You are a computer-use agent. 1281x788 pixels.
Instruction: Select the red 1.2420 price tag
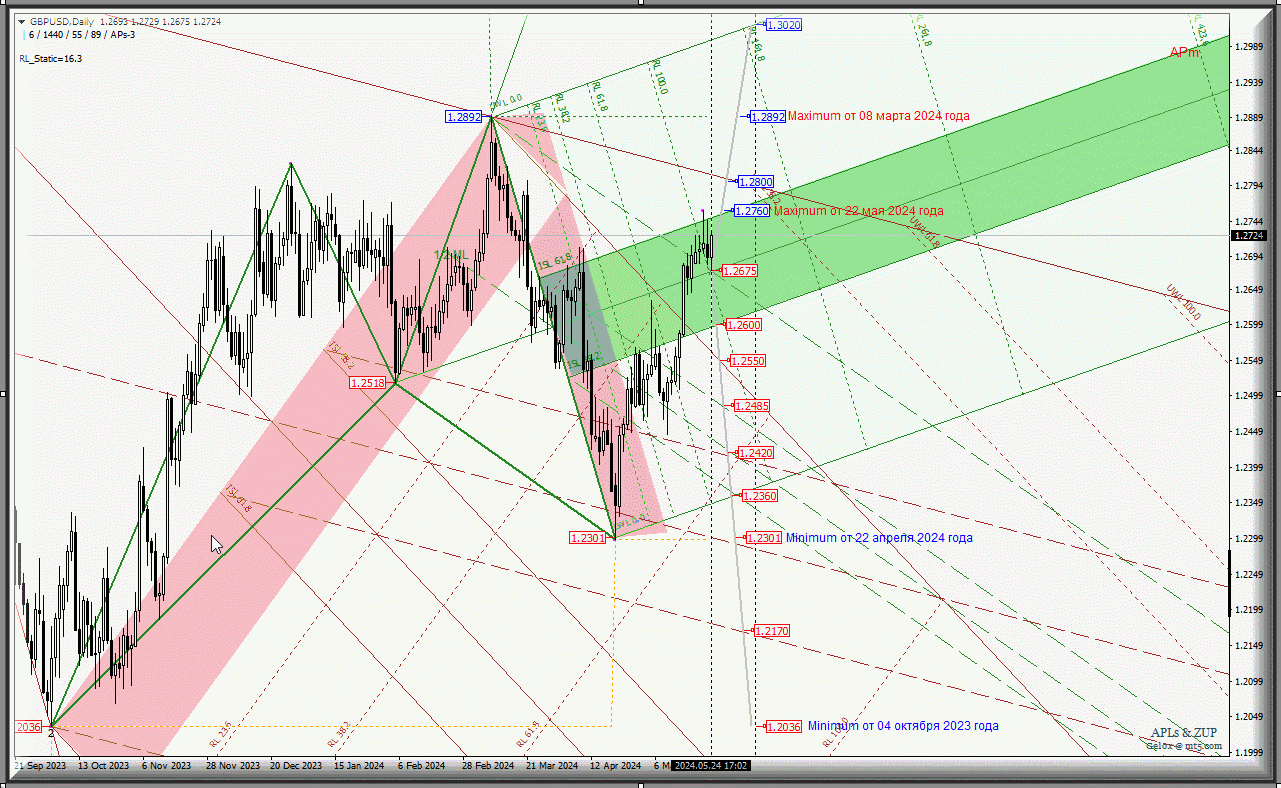point(755,453)
